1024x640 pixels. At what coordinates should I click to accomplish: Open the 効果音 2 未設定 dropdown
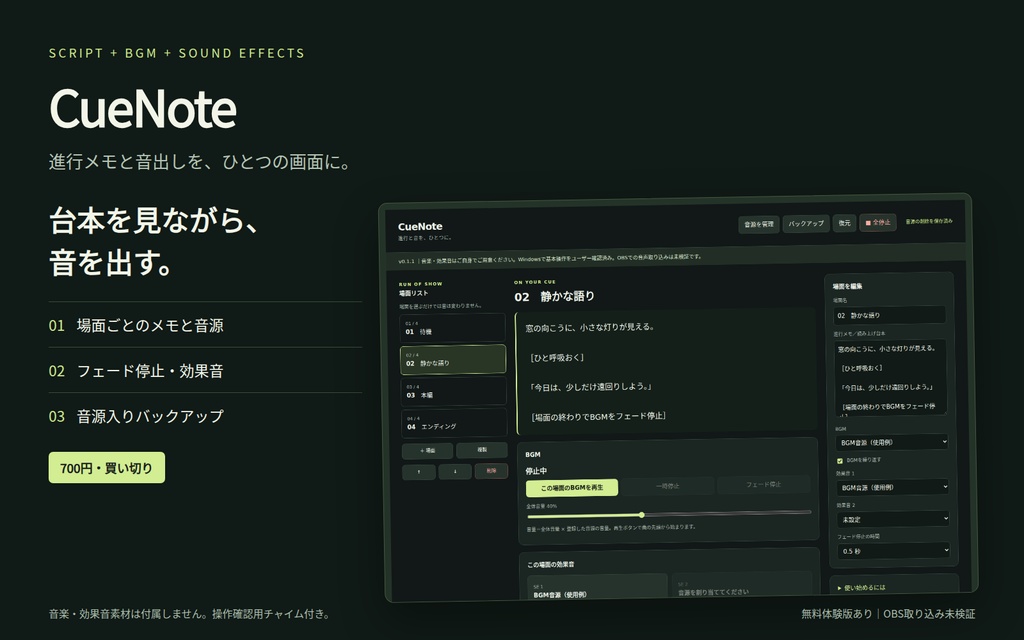(893, 519)
